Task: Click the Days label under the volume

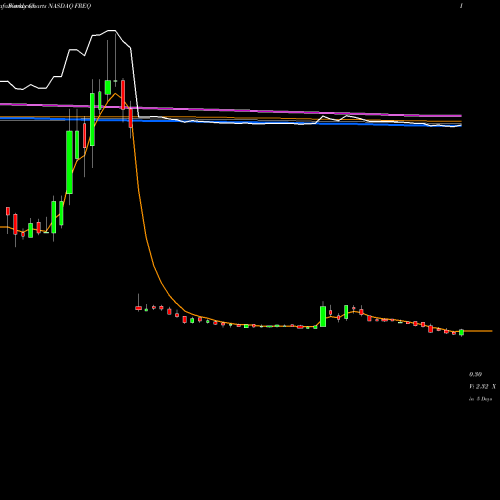Action: click(x=480, y=399)
